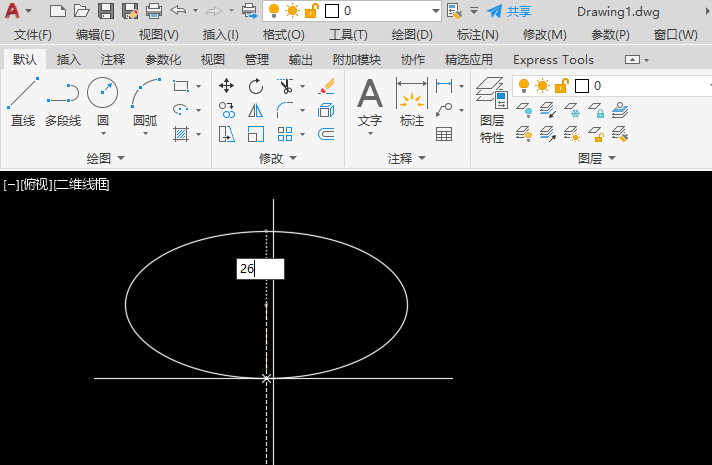Toggle layer freeze sun icon in ribbon layer box

541,86
